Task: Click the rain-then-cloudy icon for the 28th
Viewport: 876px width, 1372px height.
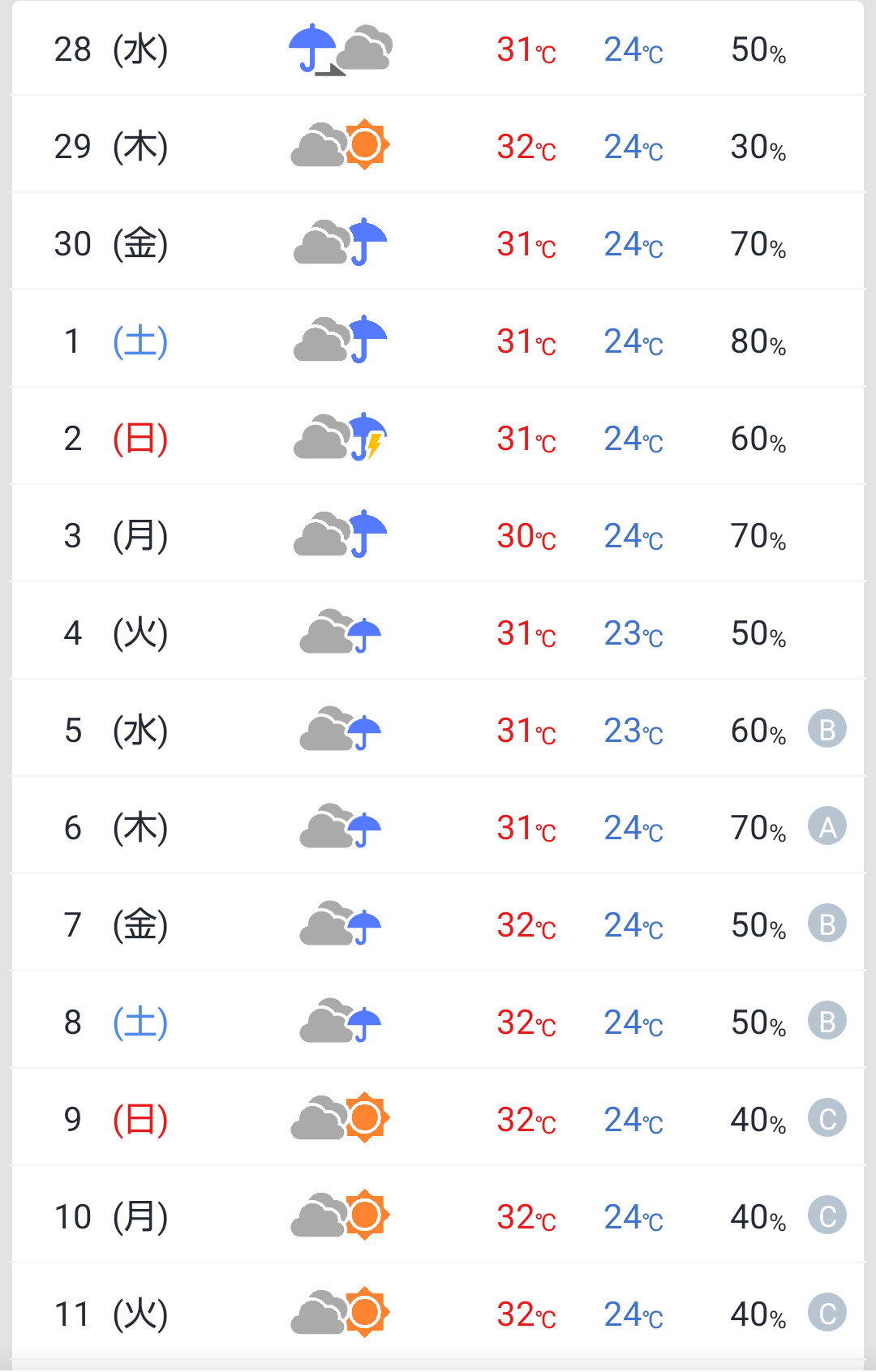Action: click(341, 49)
